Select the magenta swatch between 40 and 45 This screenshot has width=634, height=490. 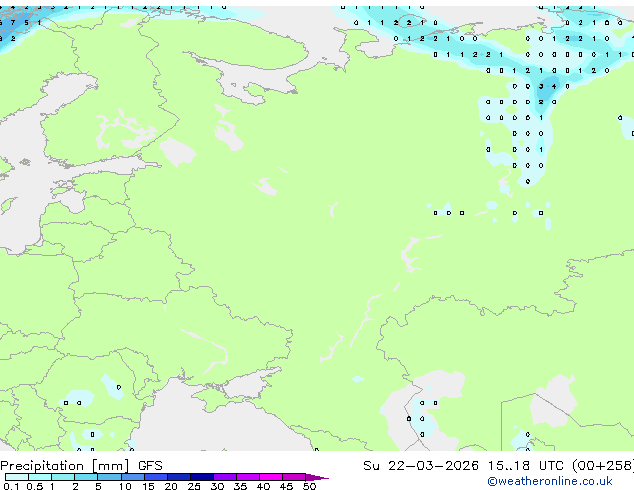pos(271,477)
